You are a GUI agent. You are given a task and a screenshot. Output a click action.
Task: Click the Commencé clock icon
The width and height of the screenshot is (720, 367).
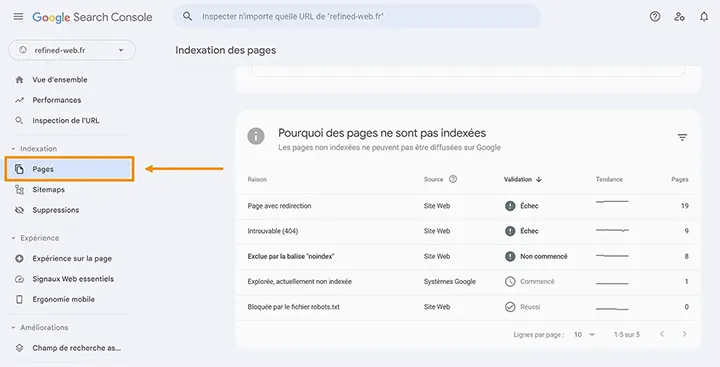pos(510,282)
